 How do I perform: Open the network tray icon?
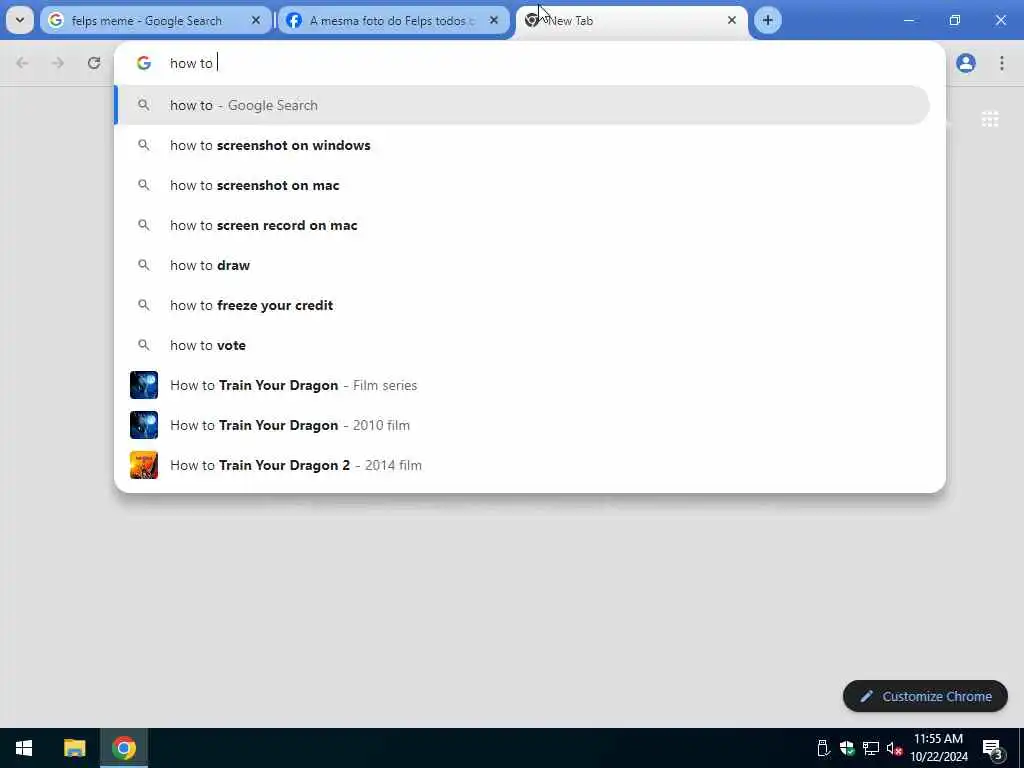coord(871,748)
